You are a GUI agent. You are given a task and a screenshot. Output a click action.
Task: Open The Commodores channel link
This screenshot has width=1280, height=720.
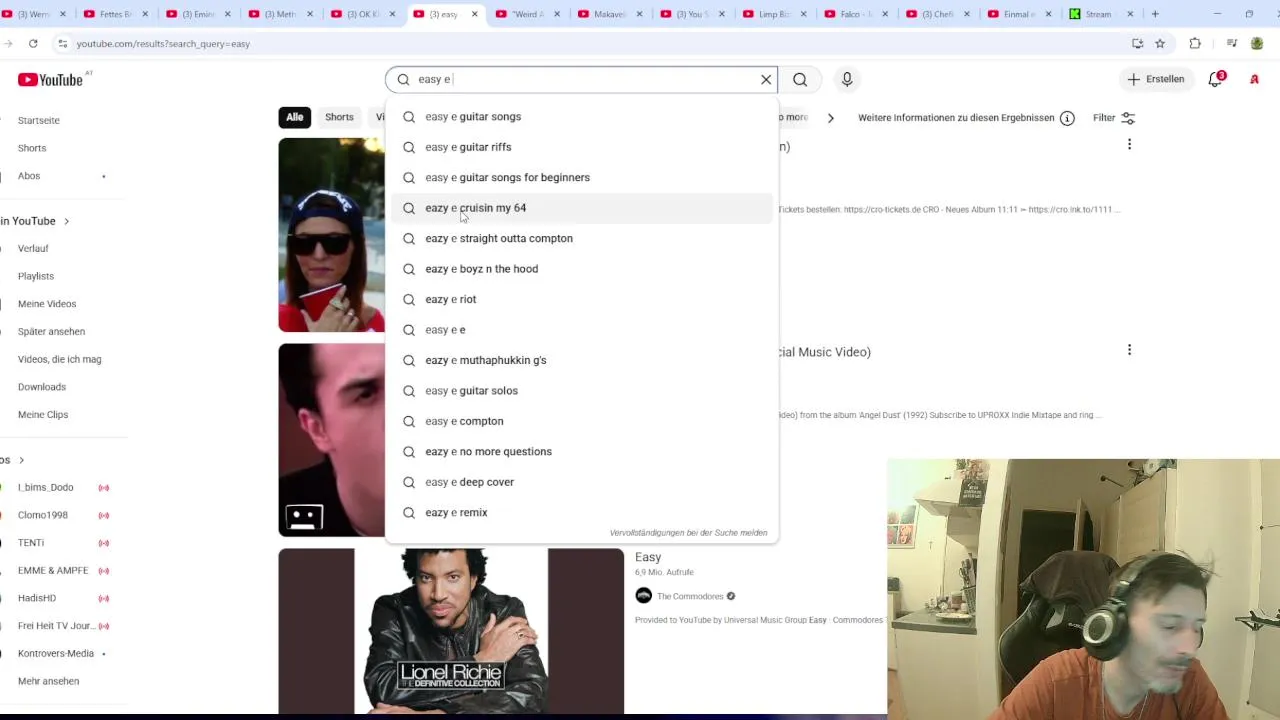(690, 596)
